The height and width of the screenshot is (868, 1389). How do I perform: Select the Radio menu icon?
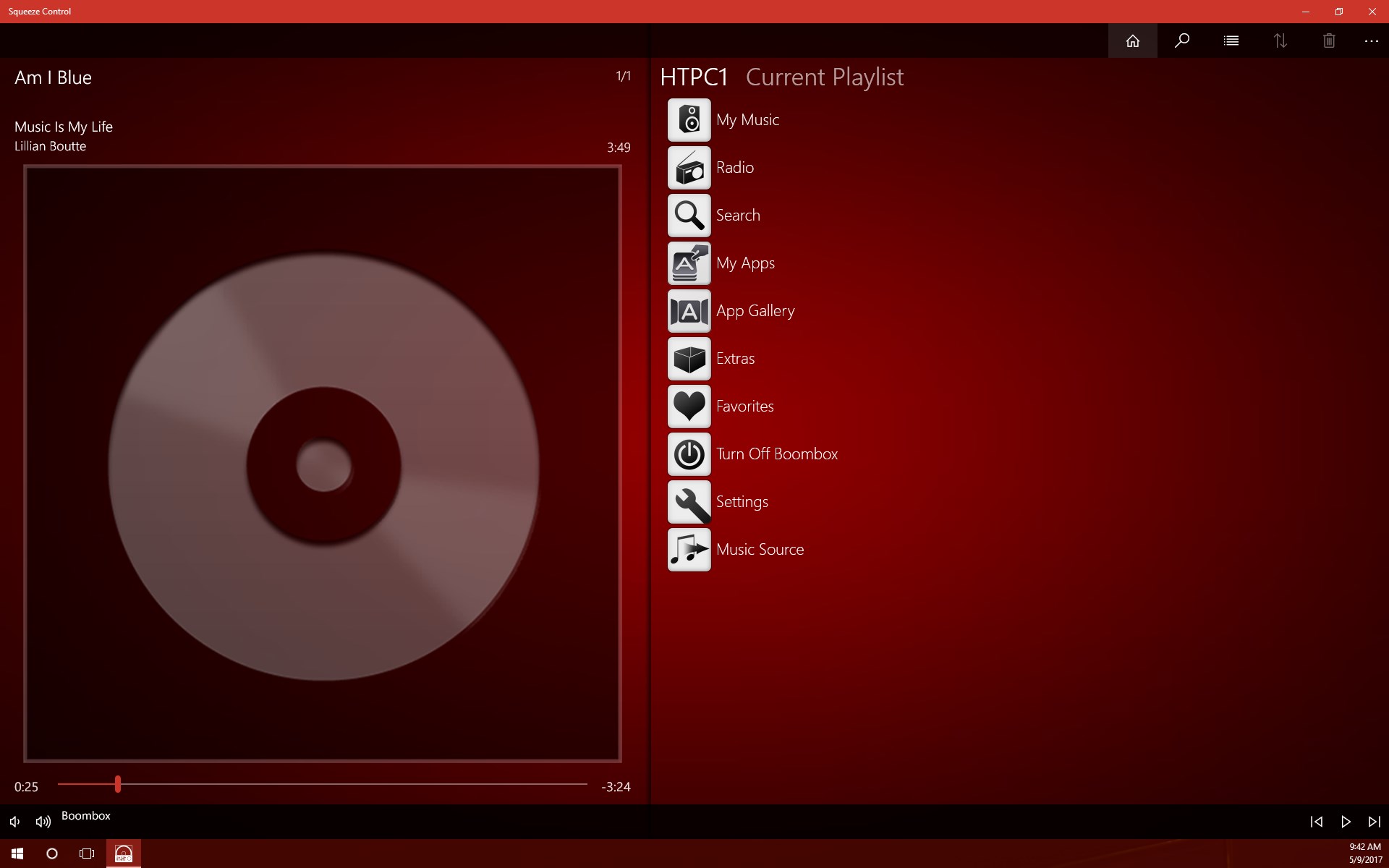[x=689, y=167]
